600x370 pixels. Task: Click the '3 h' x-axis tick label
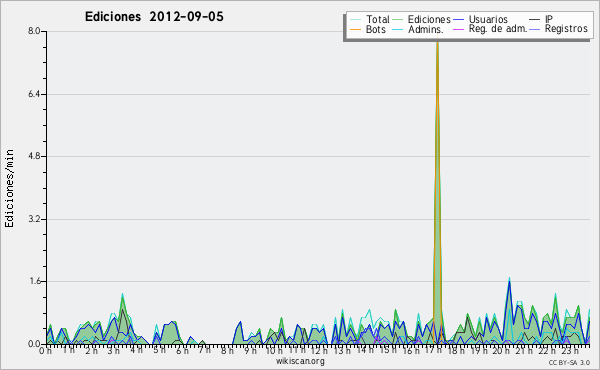pyautogui.click(x=114, y=351)
